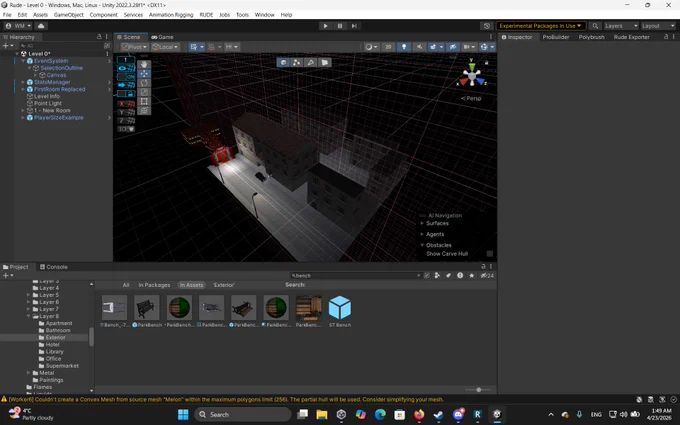
Task: Open the Pivot handle position dropdown
Action: pos(134,47)
